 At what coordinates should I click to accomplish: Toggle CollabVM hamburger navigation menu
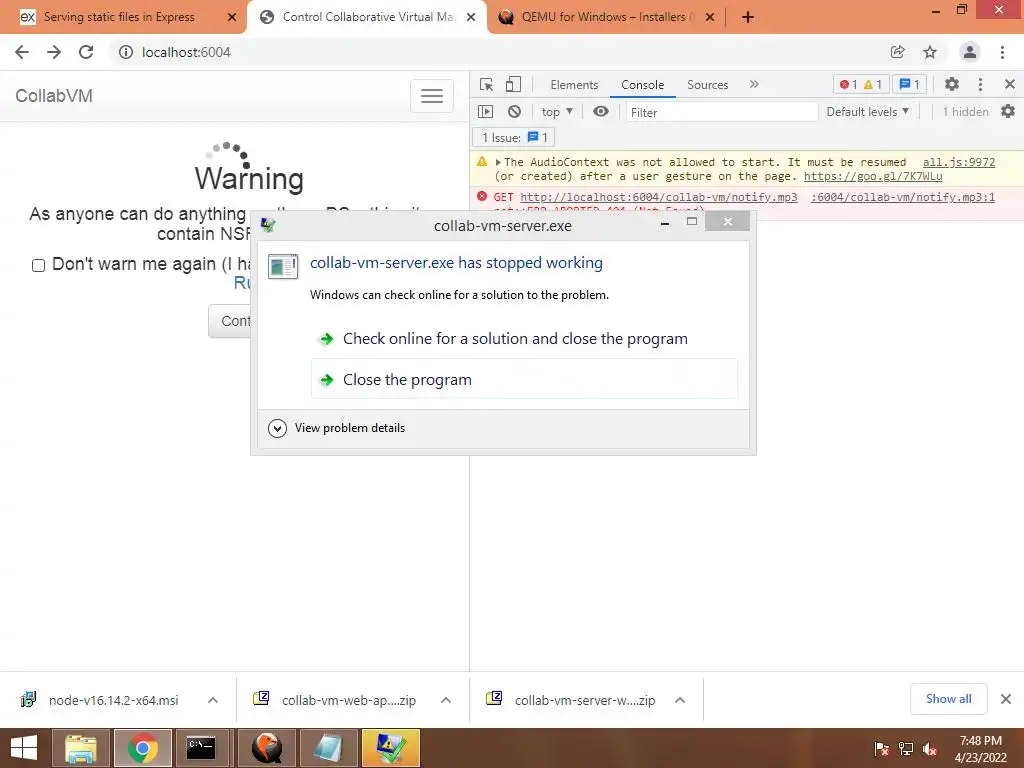pos(432,96)
